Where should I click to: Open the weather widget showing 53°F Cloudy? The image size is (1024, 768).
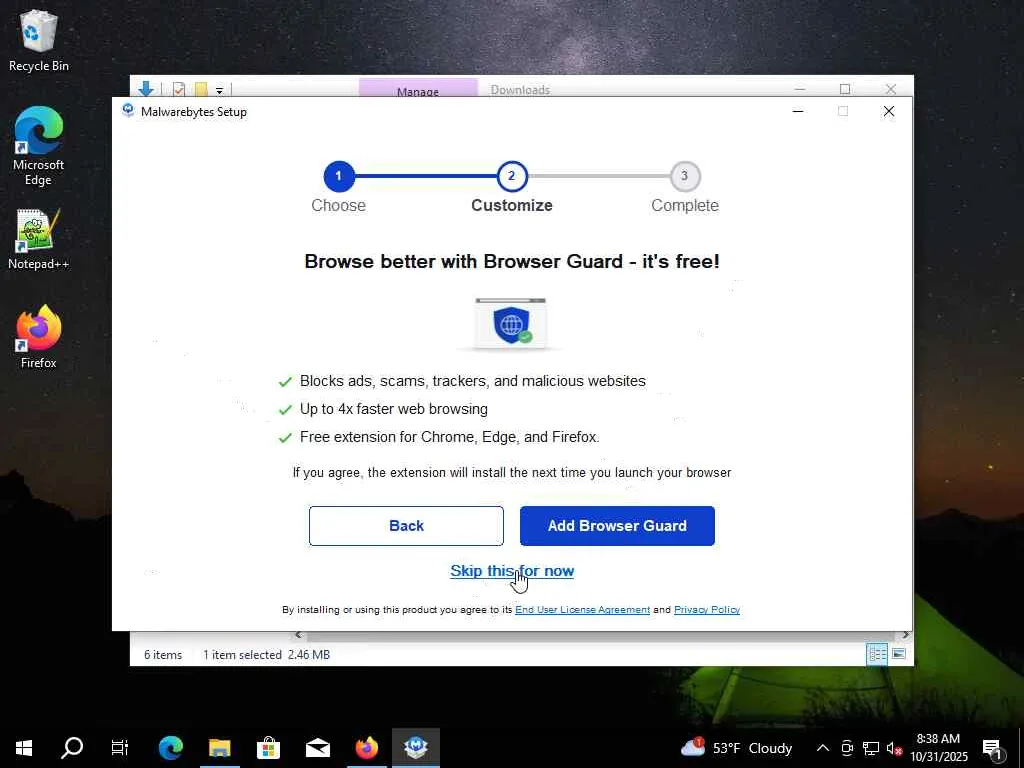[x=736, y=748]
